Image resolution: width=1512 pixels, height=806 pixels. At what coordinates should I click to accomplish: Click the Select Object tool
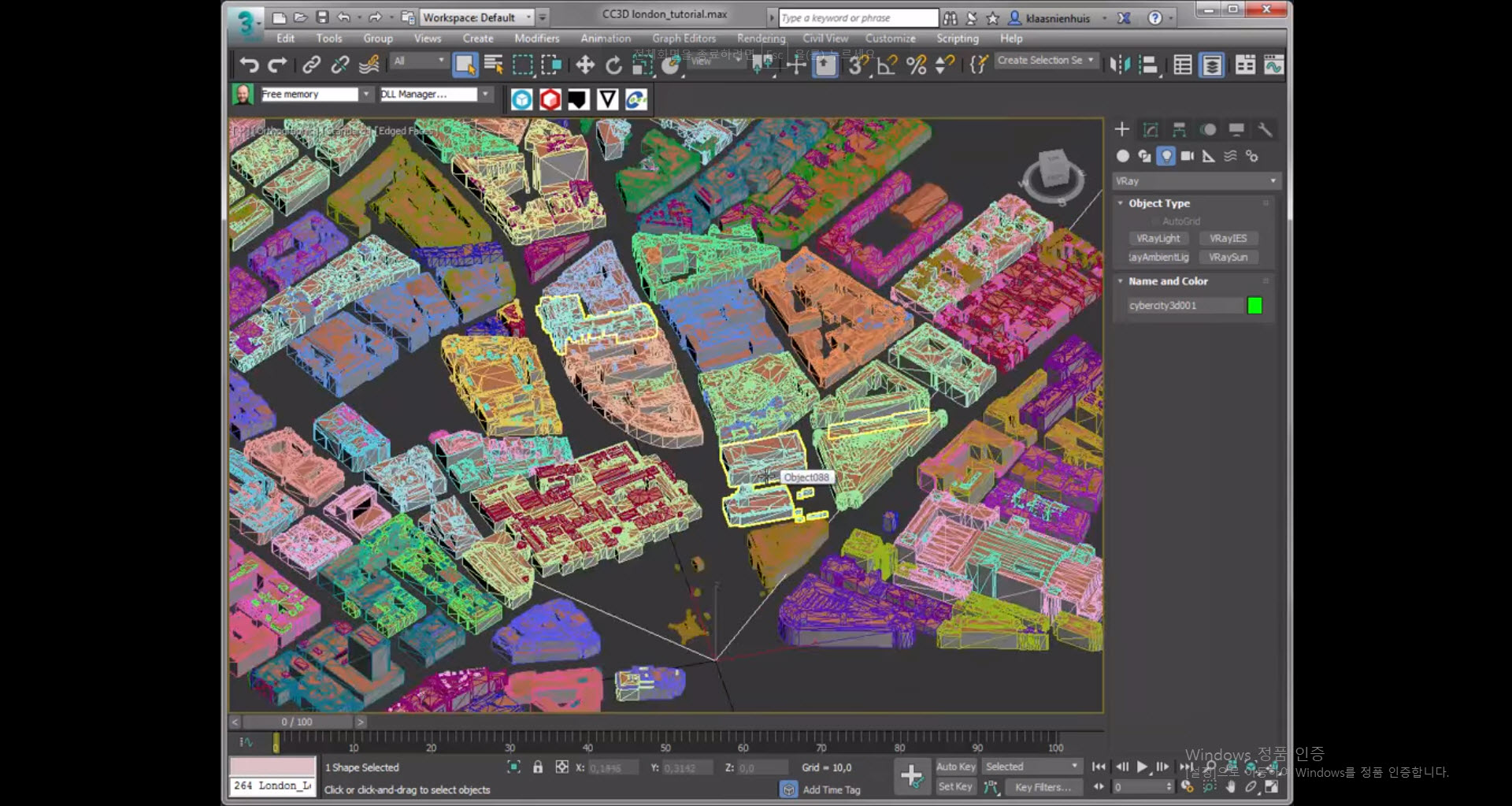click(x=465, y=65)
